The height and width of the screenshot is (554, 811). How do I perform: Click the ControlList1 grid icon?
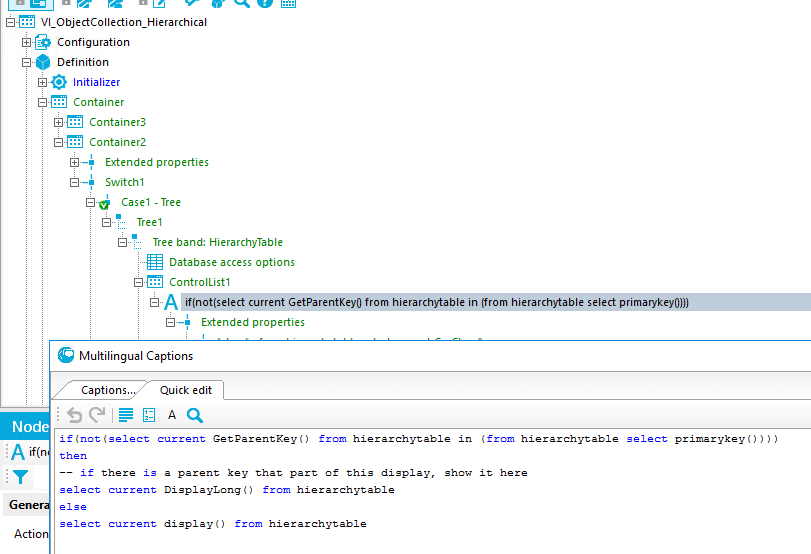[x=155, y=282]
